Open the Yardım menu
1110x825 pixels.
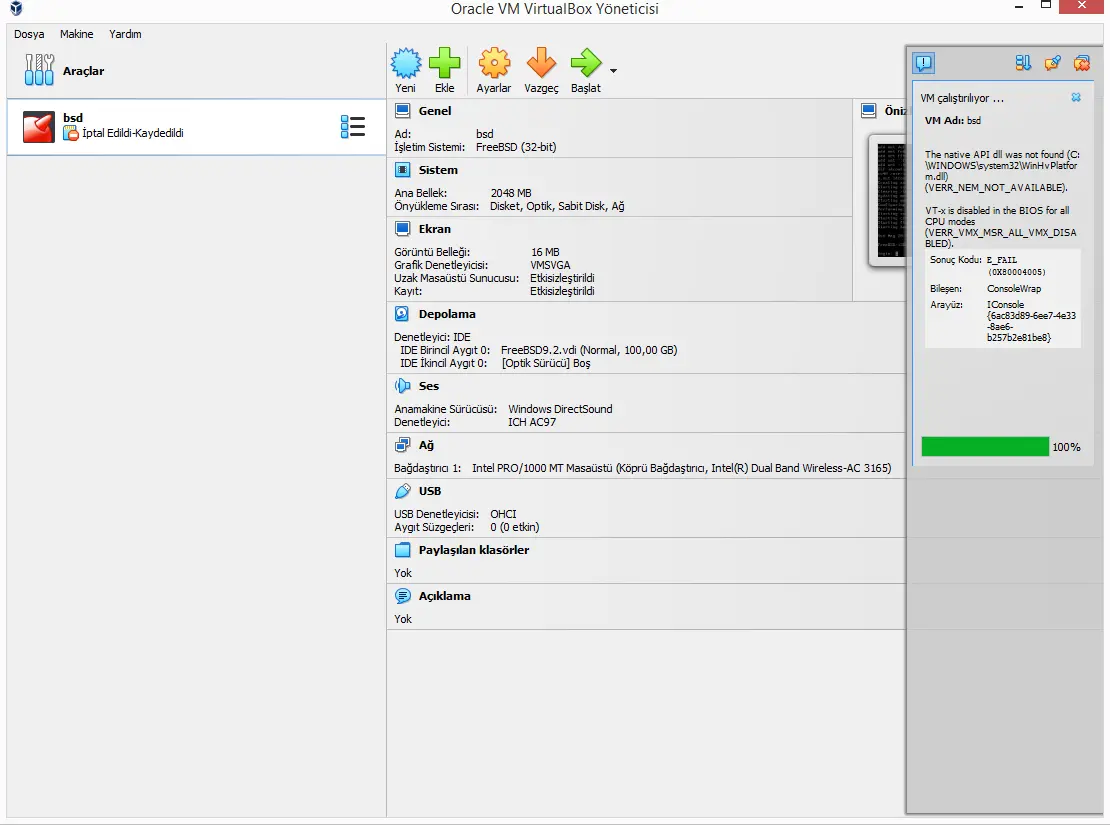tap(125, 34)
